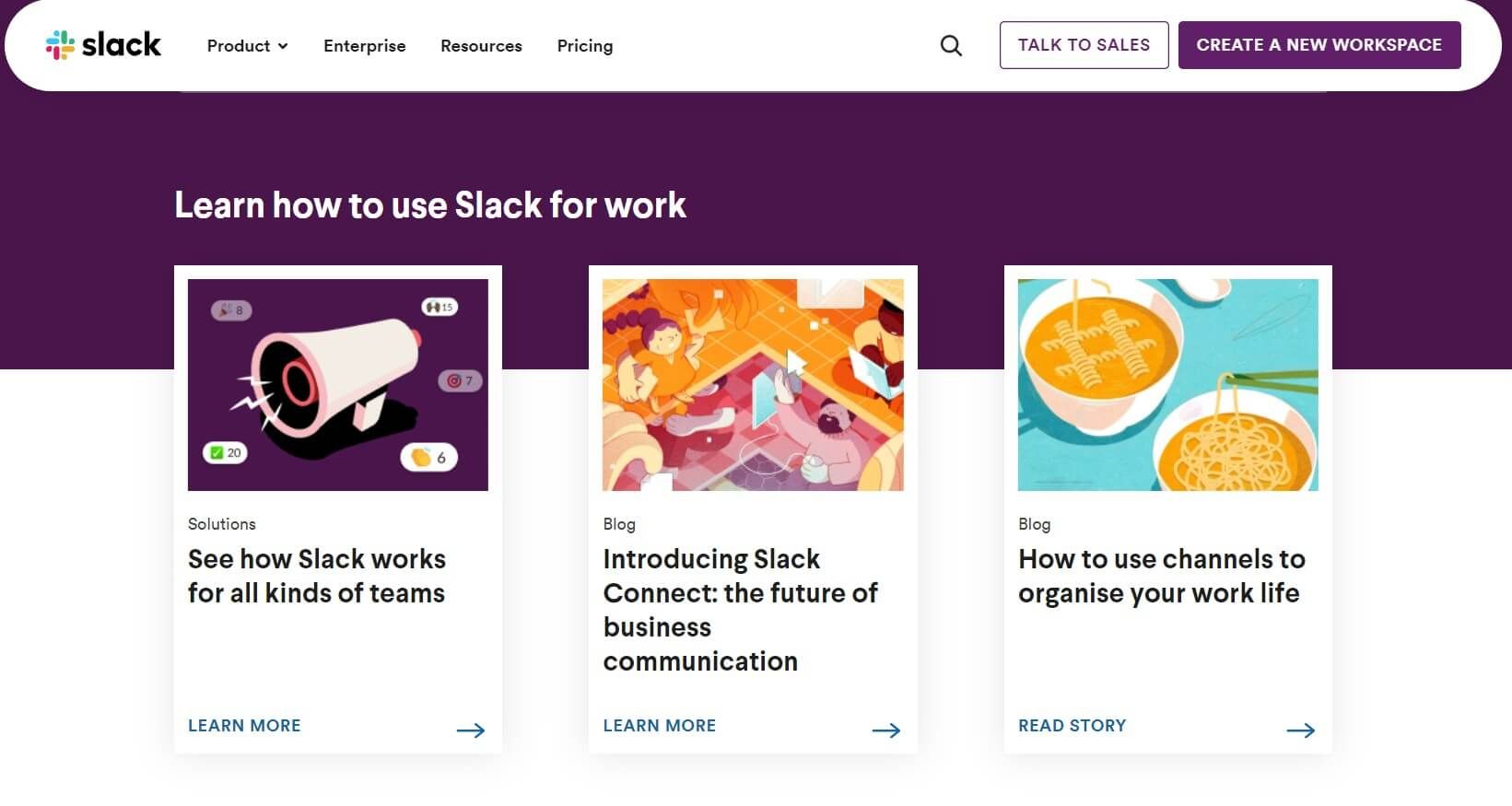The width and height of the screenshot is (1512, 806).
Task: Select the noodle bowls image
Action: coord(1167,384)
